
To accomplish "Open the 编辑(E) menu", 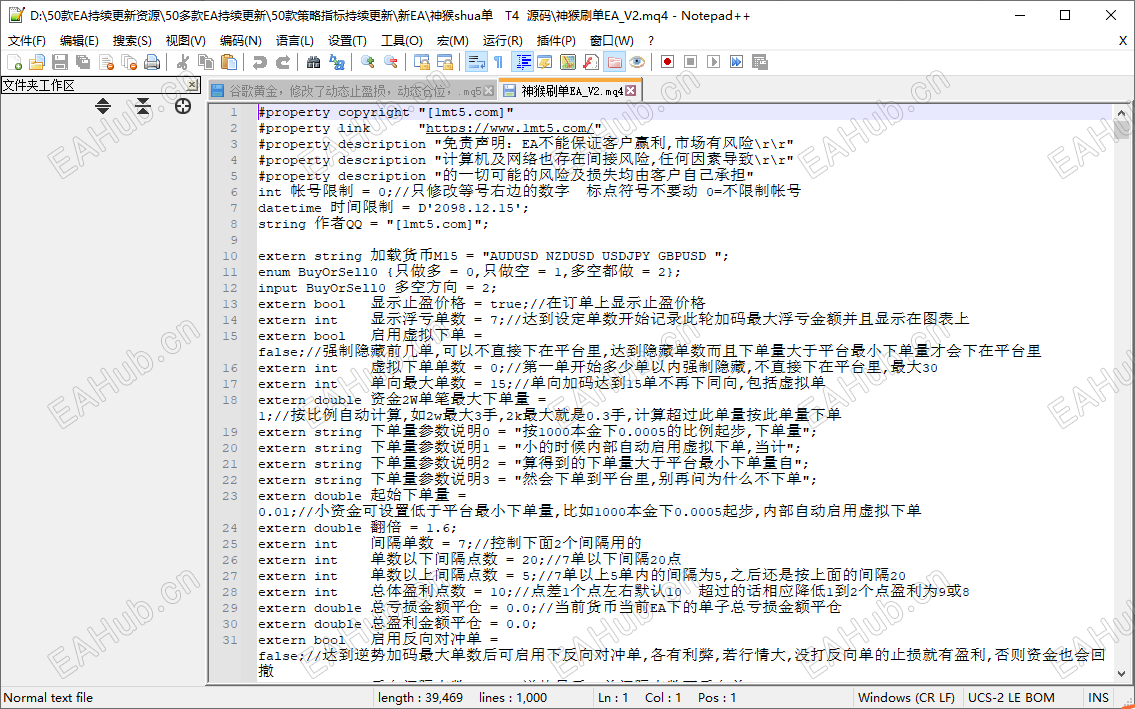I will 79,41.
